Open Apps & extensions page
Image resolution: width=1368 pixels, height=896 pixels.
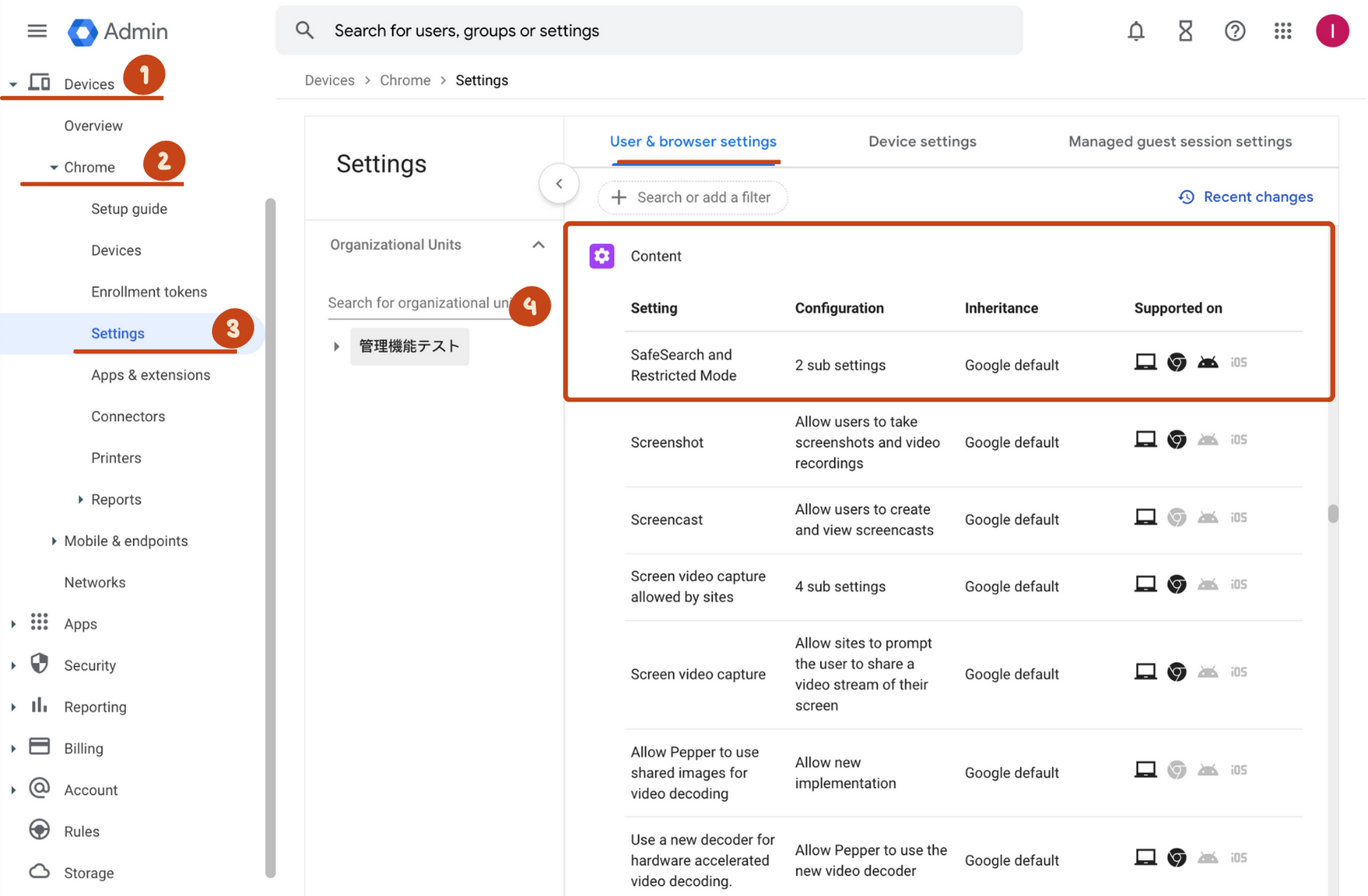pos(150,375)
